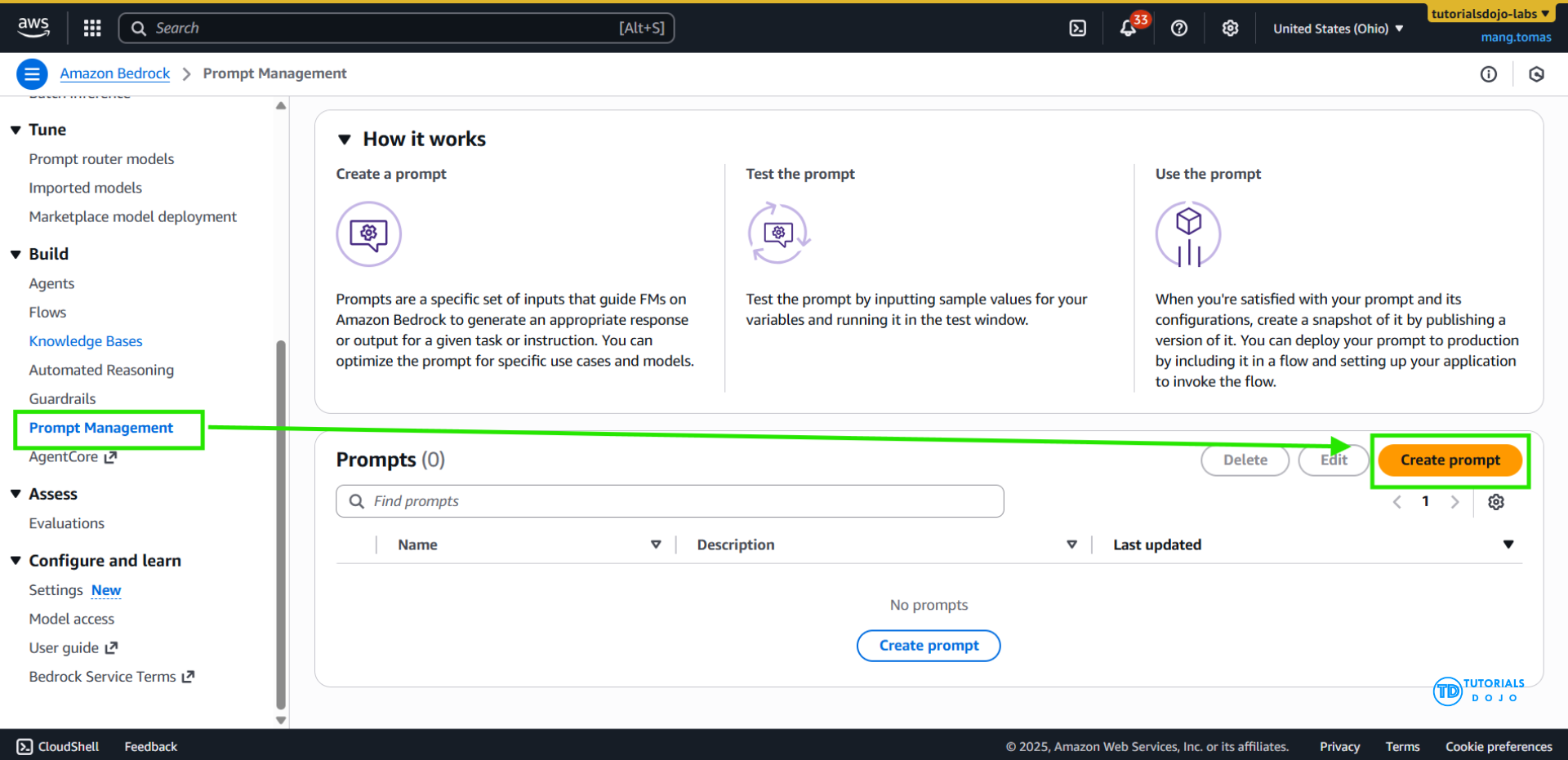This screenshot has width=1568, height=760.
Task: Open the AWS services grid menu
Action: tap(91, 27)
